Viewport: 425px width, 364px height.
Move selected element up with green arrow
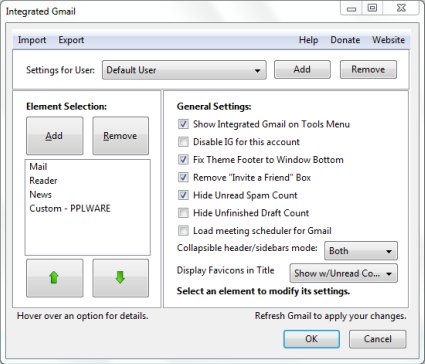pyautogui.click(x=55, y=278)
